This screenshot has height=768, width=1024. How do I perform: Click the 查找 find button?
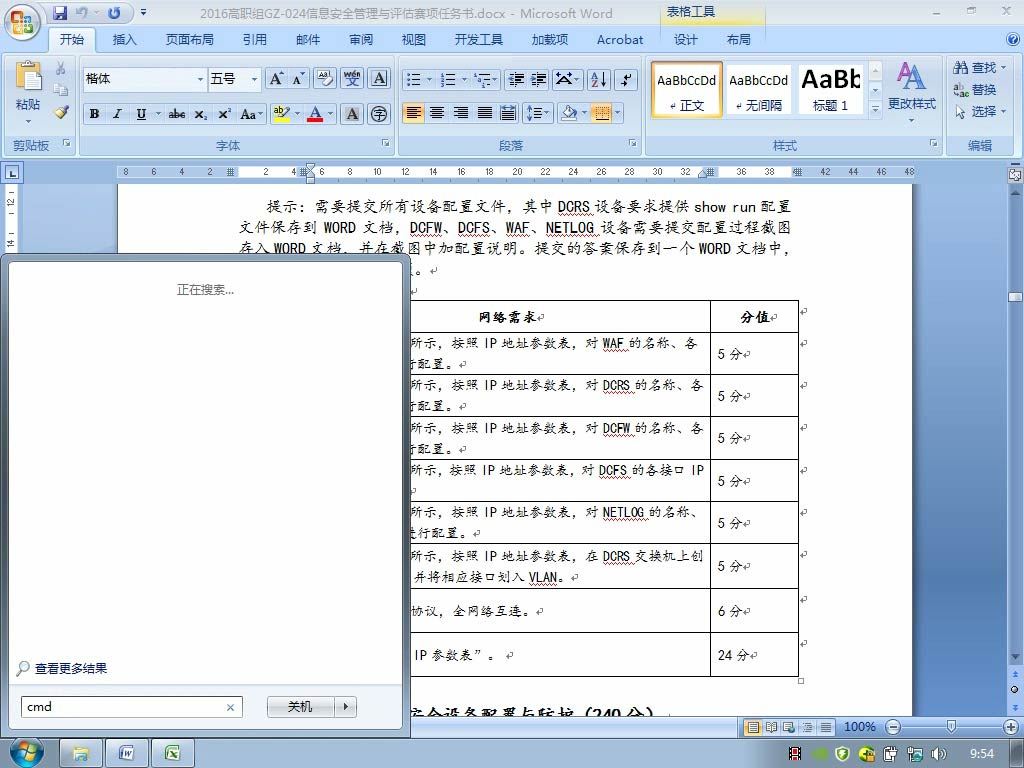(x=979, y=67)
